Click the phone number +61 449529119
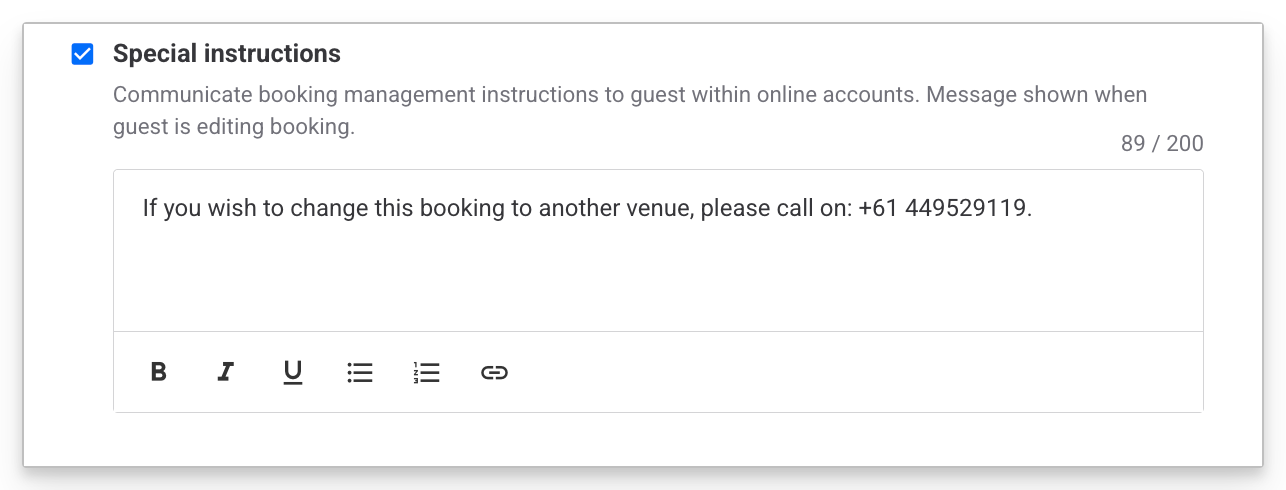The image size is (1286, 490). click(x=943, y=209)
